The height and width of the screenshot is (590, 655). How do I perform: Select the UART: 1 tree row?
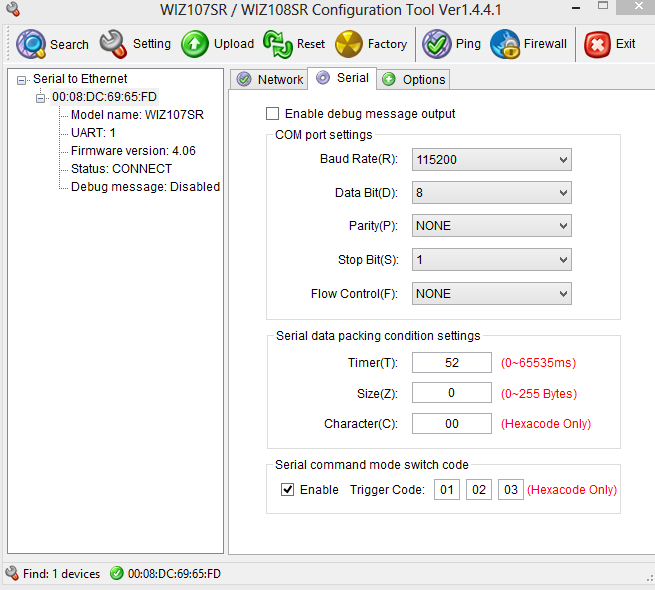pyautogui.click(x=93, y=133)
